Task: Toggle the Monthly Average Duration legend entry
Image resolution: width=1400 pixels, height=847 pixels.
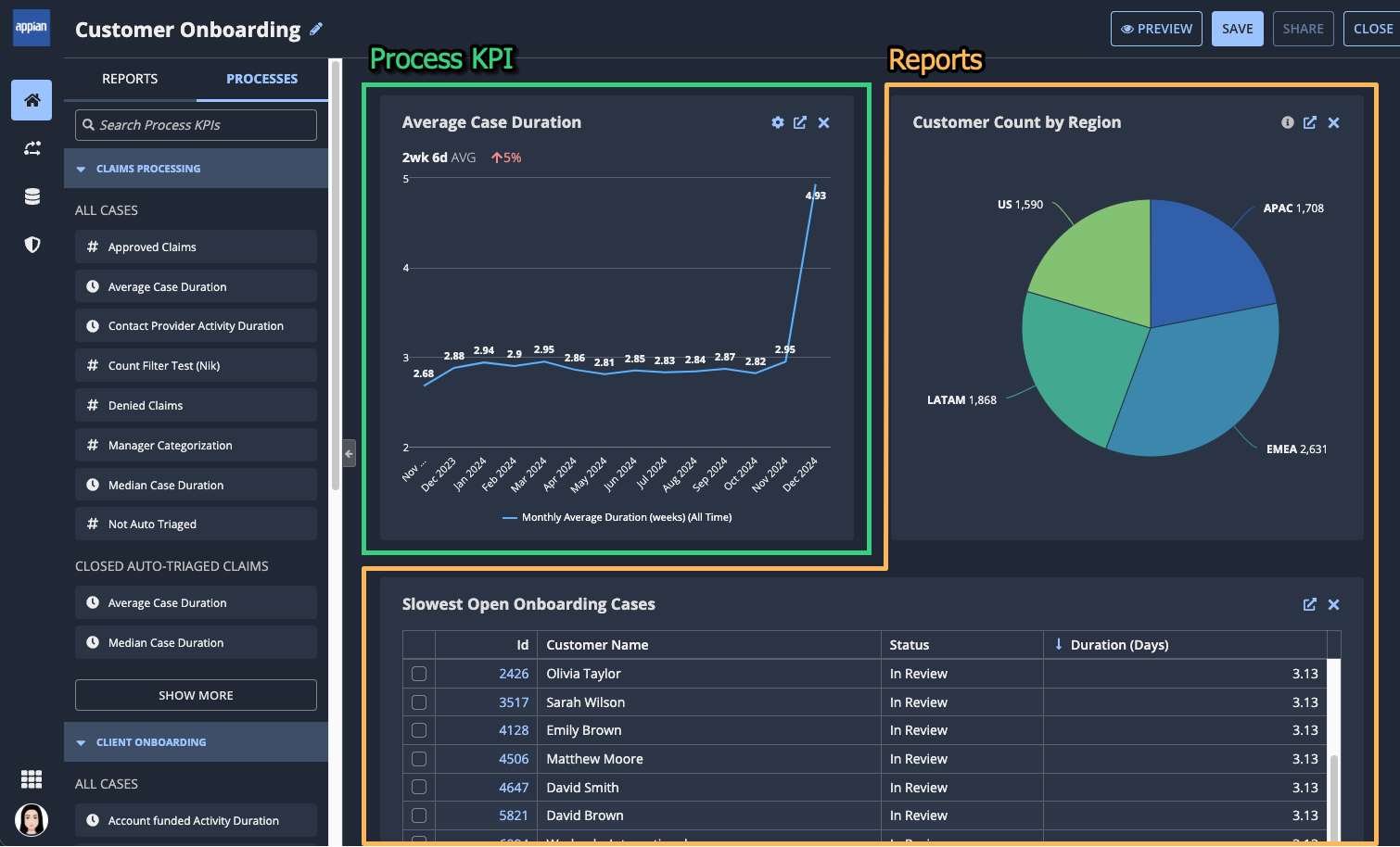Action: pos(617,517)
